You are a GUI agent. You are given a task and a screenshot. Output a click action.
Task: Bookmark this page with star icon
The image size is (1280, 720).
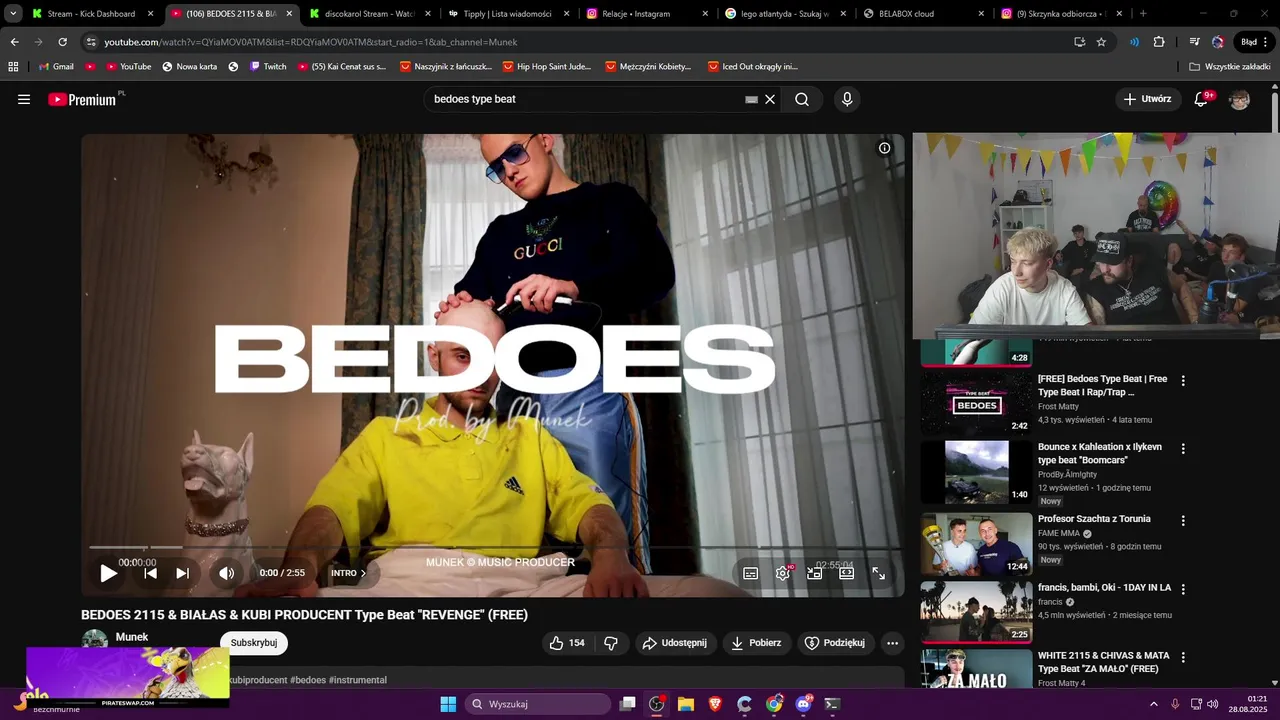click(1101, 42)
